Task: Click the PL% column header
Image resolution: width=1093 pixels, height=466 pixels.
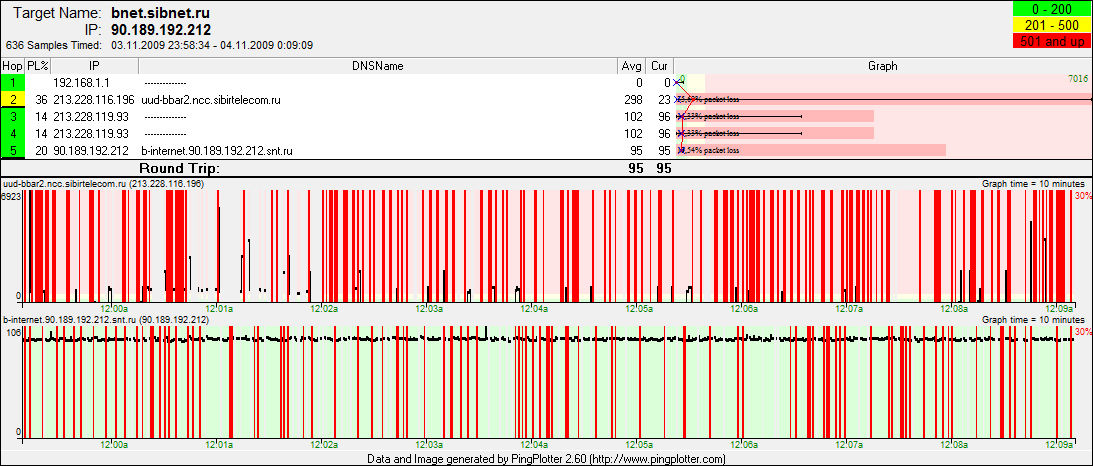Action: click(x=38, y=66)
